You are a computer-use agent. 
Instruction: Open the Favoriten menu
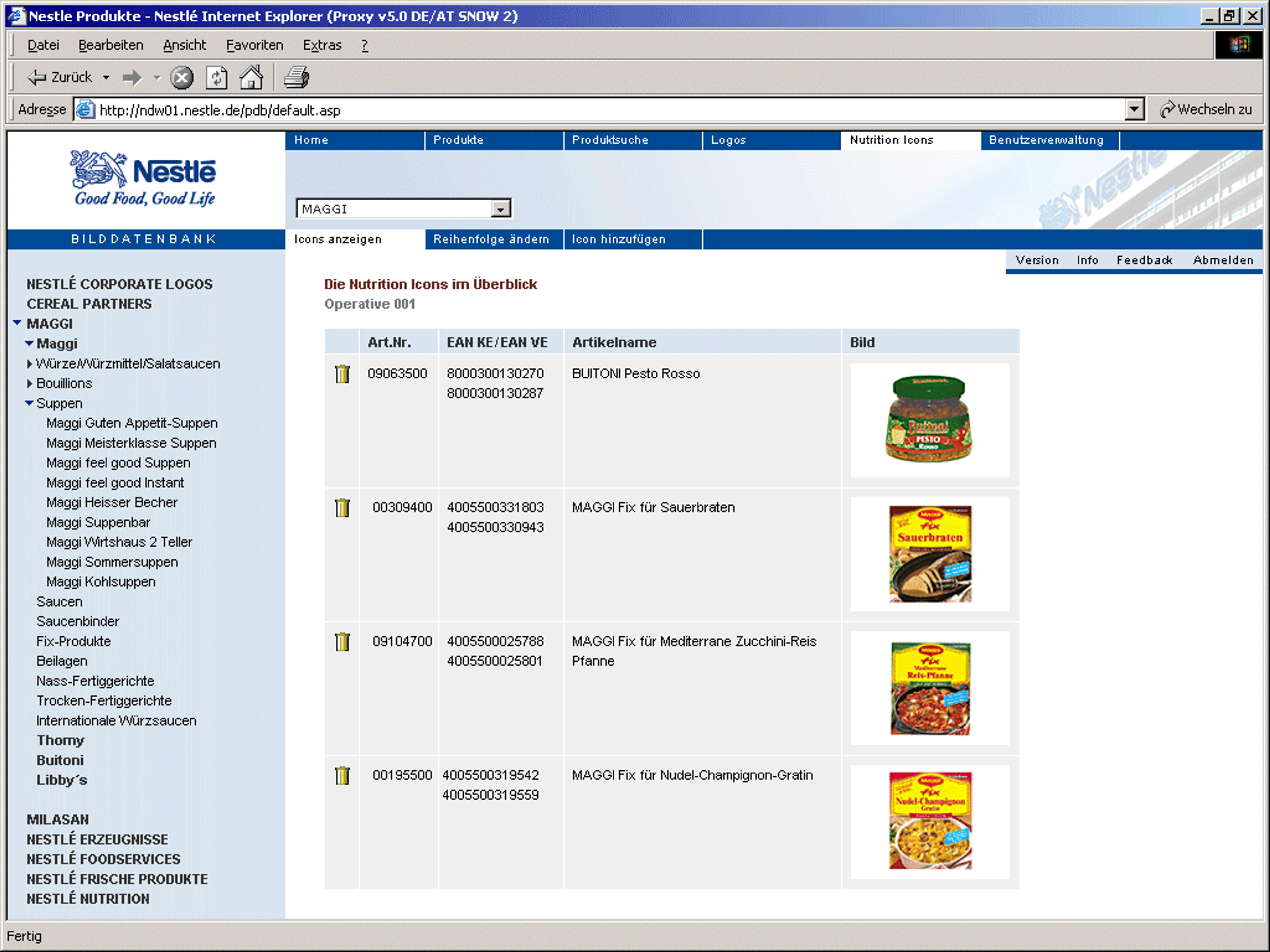254,45
